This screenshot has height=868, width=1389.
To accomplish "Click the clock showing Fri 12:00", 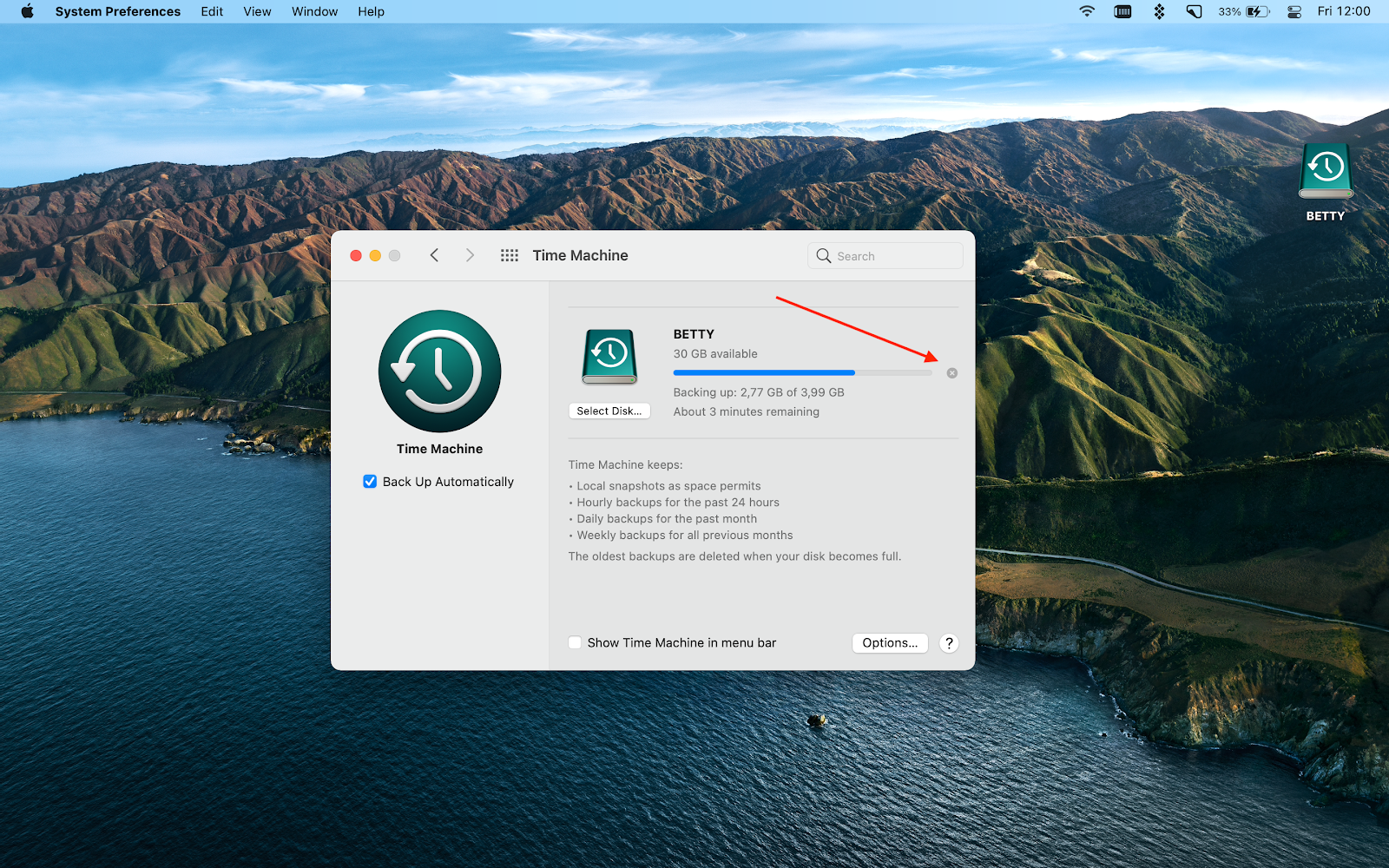I will (1344, 11).
